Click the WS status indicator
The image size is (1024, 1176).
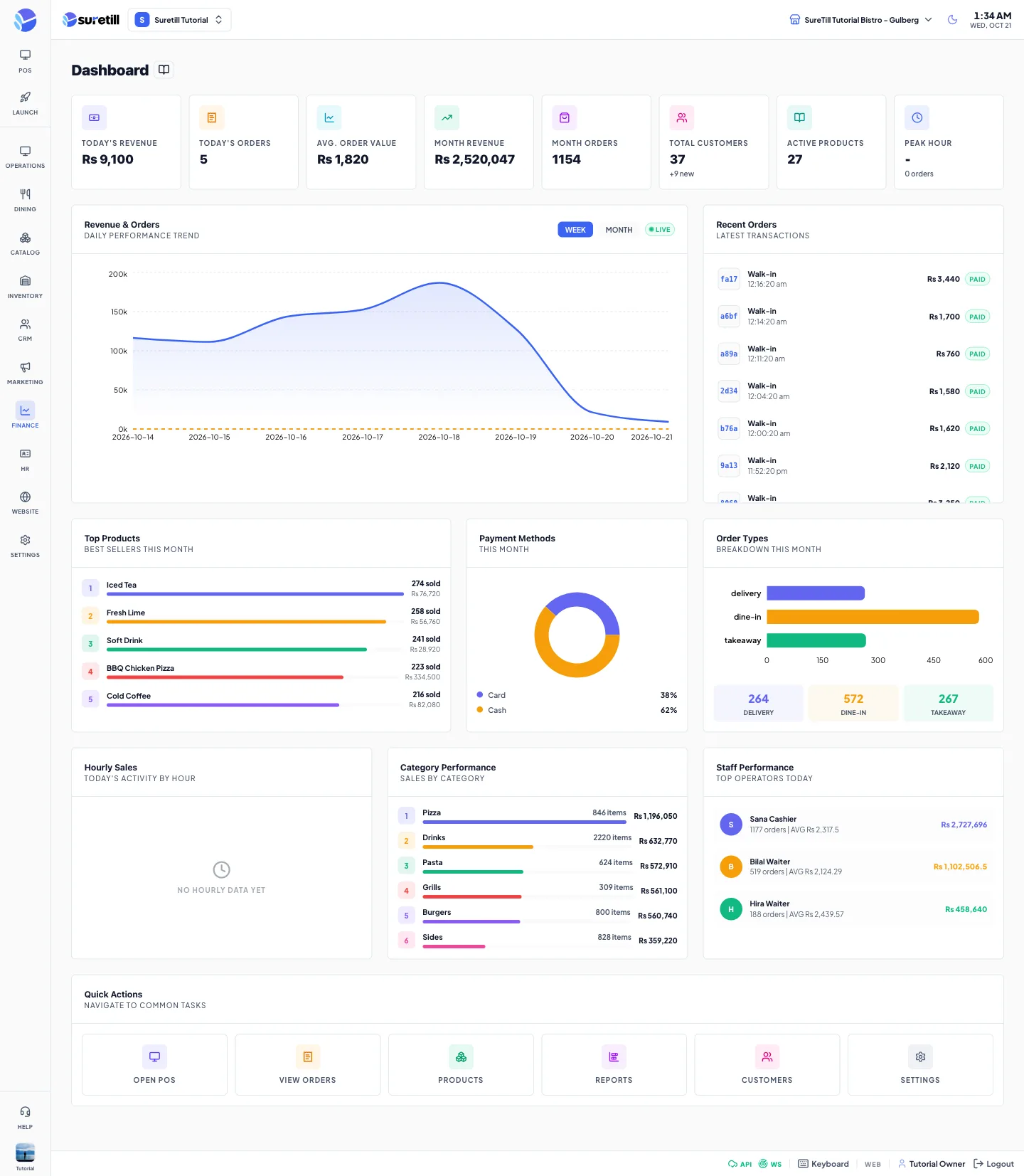770,1164
